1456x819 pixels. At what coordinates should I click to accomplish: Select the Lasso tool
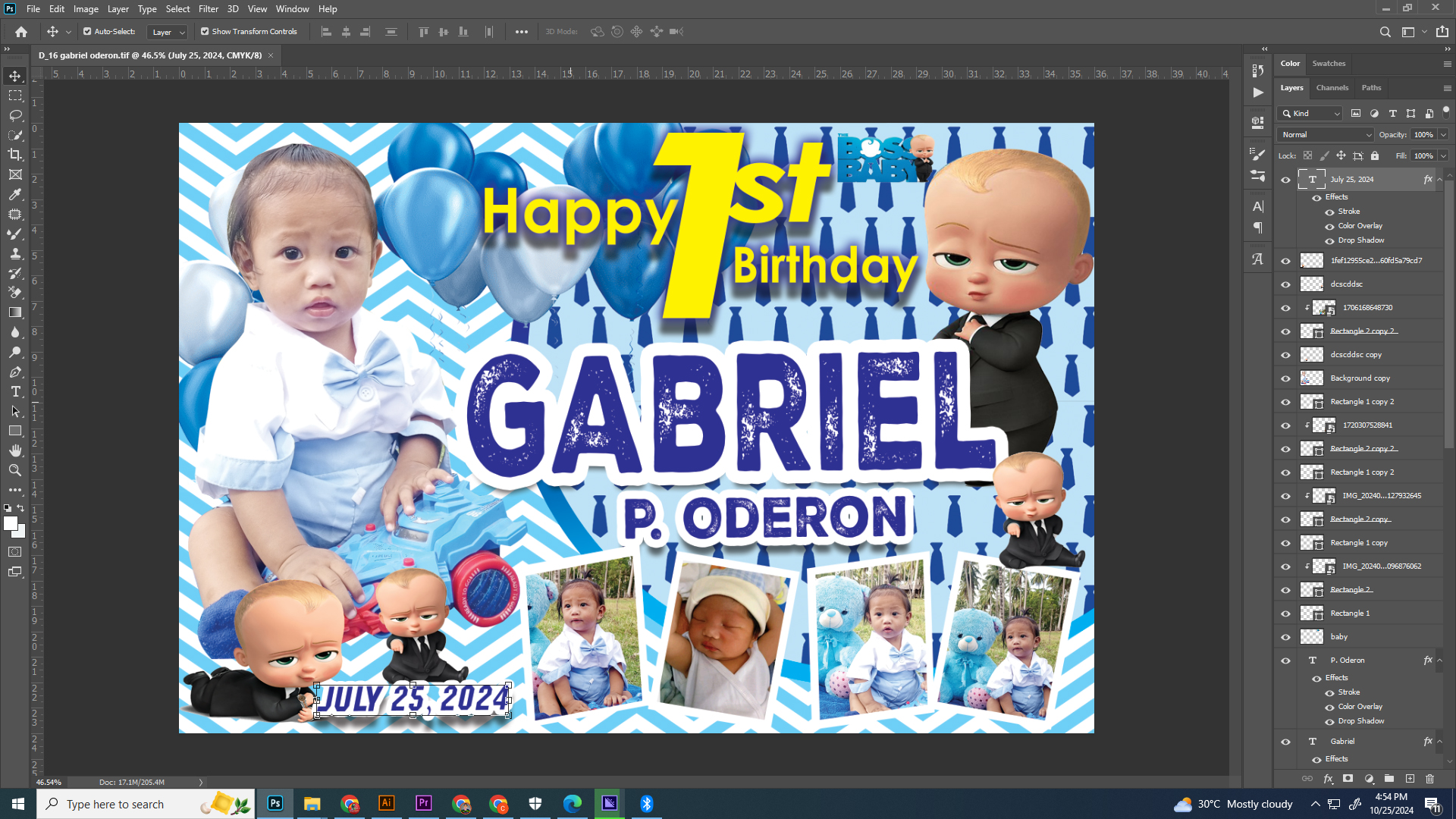tap(15, 115)
